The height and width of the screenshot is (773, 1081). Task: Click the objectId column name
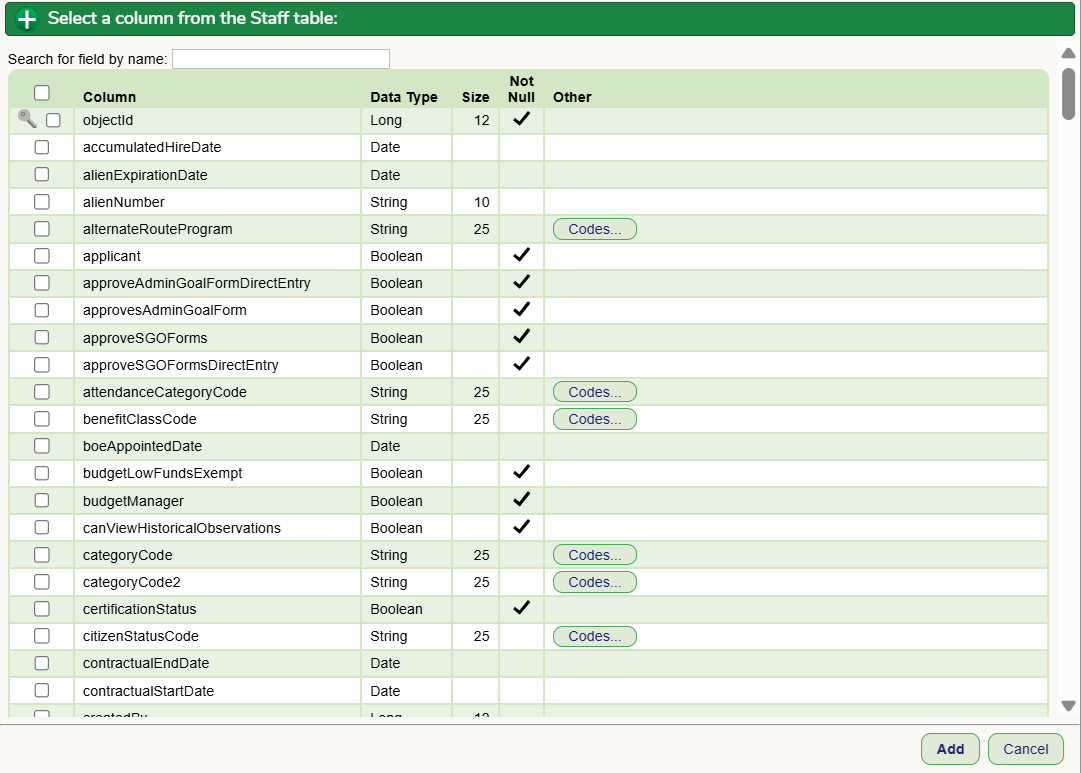coord(108,120)
